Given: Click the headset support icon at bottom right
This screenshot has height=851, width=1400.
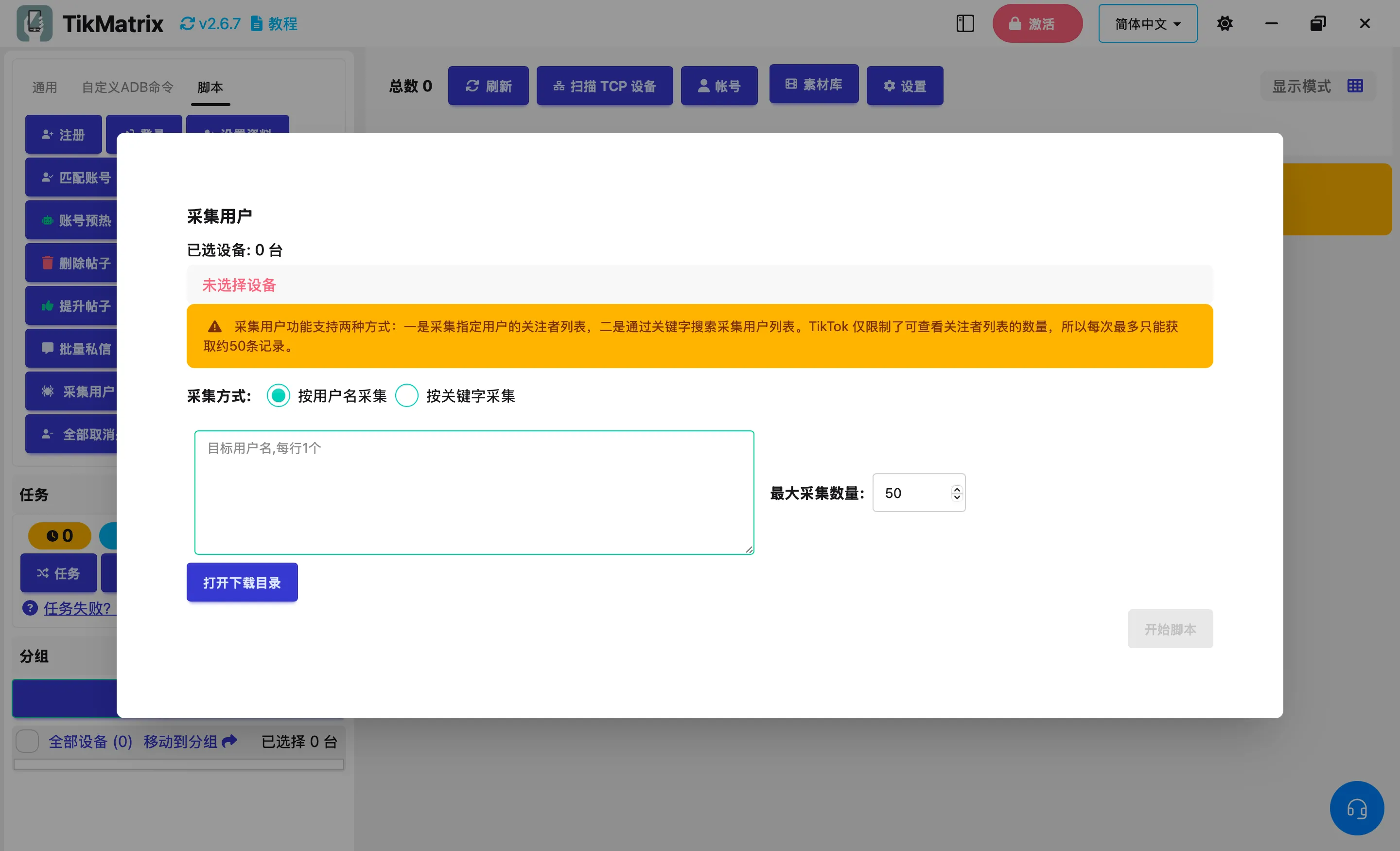Looking at the screenshot, I should click(x=1357, y=808).
